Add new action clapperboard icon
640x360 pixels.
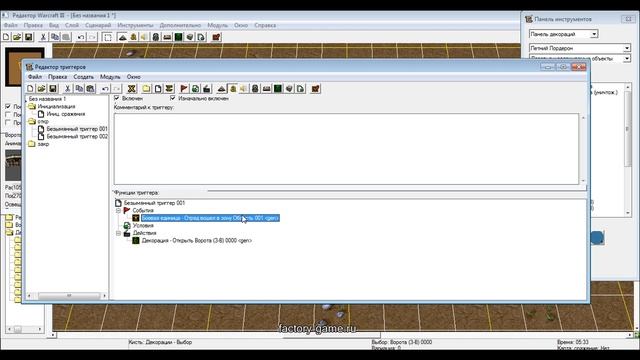tap(207, 89)
